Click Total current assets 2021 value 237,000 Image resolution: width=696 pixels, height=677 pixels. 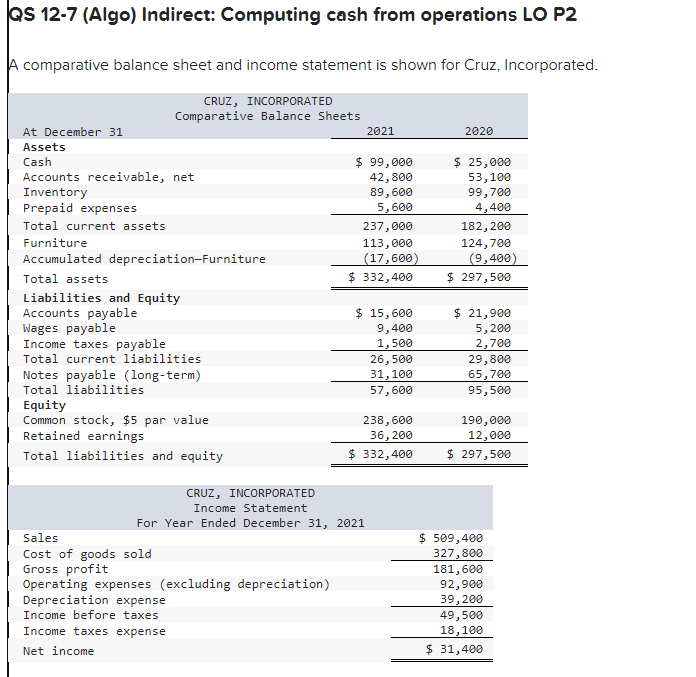(388, 226)
